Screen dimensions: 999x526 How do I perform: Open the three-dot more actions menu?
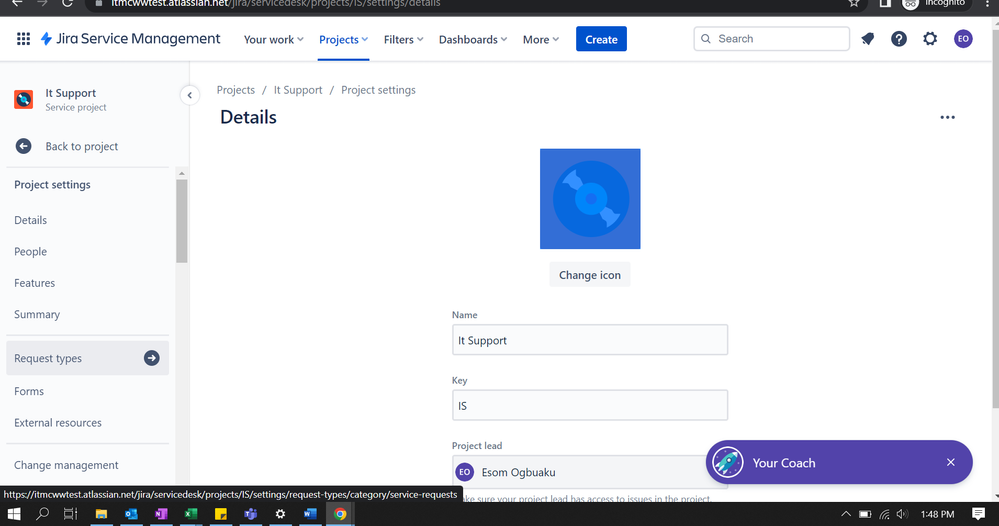[x=947, y=117]
